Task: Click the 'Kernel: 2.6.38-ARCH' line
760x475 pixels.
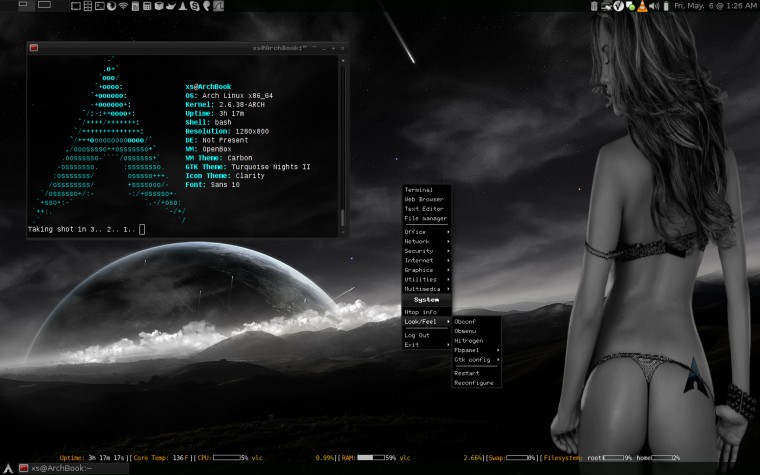Action: point(225,105)
